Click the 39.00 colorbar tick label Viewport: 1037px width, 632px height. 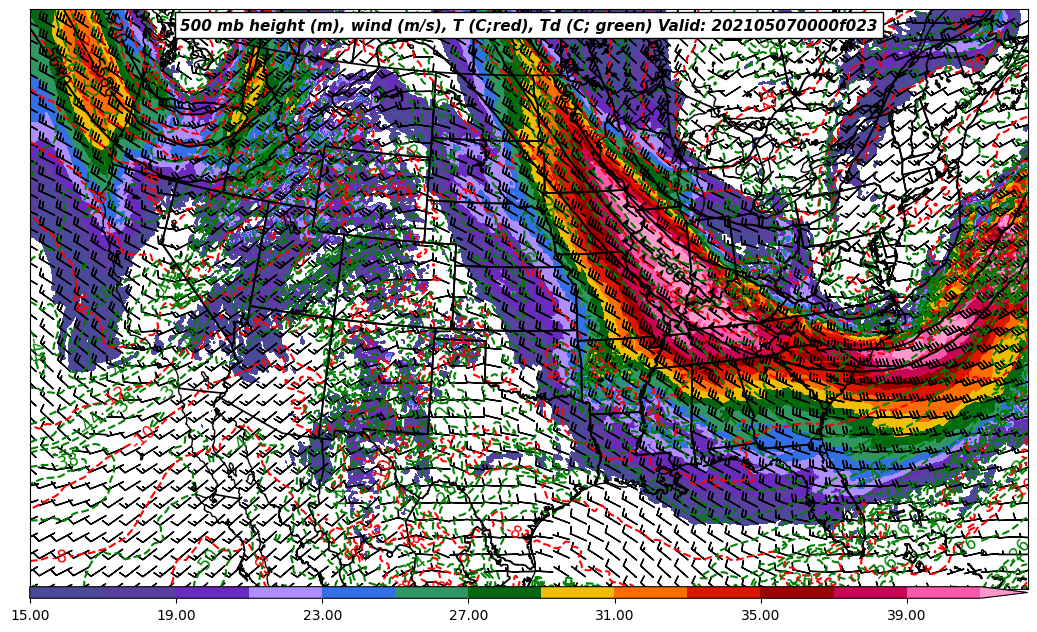coord(906,615)
